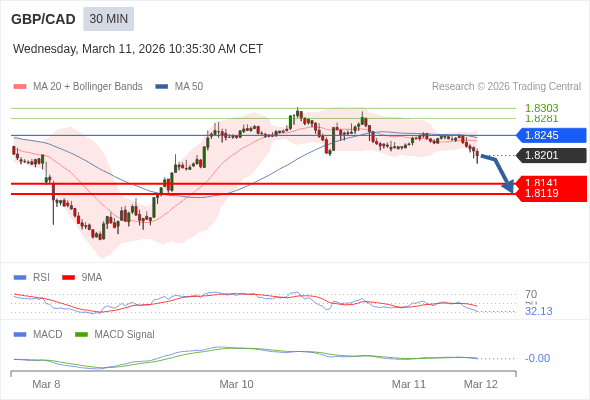This screenshot has height=400, width=590.
Task: Click the 1.8201 current price tag
Action: tap(552, 155)
